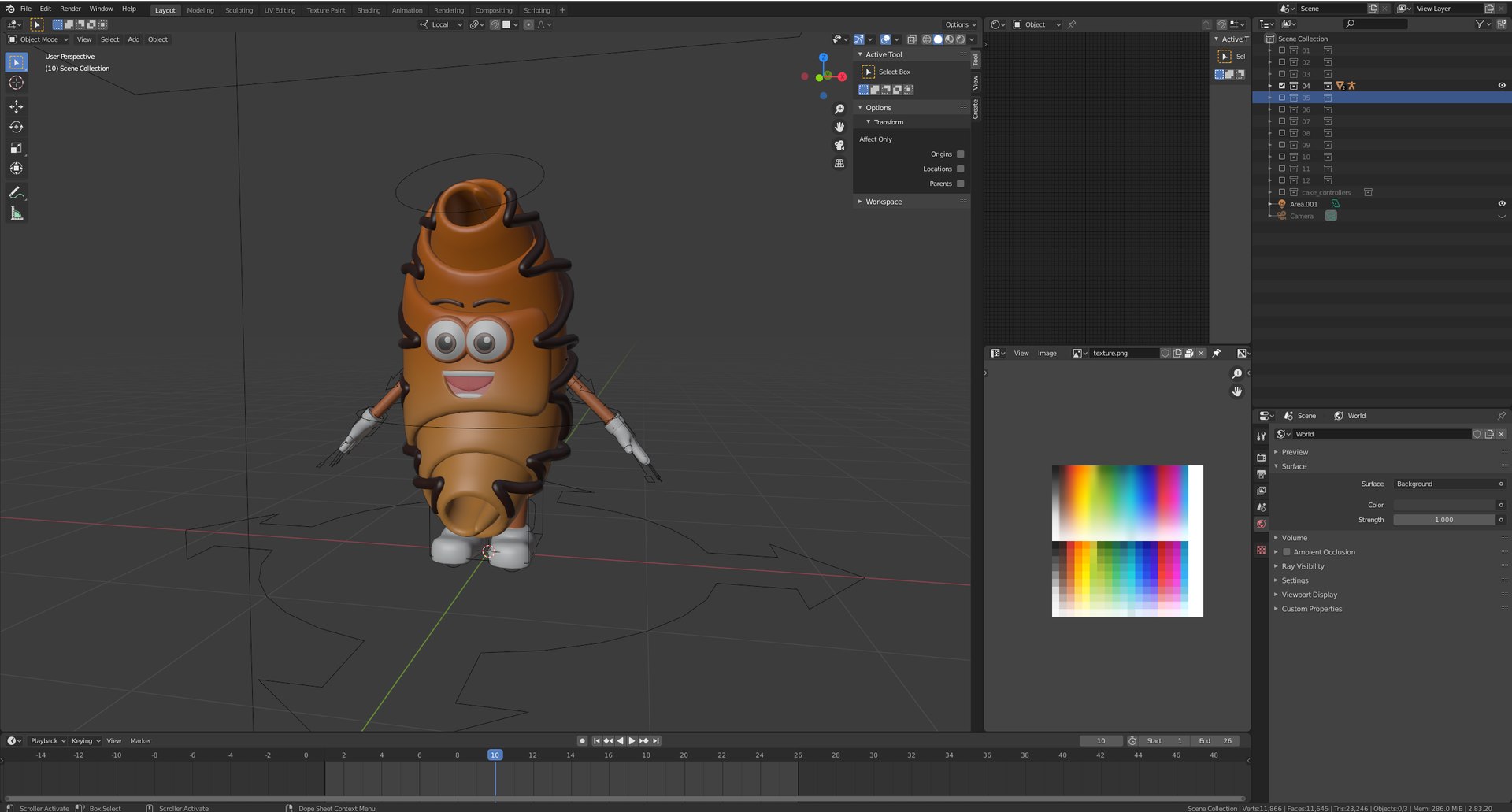The image size is (1512, 812).
Task: Open the viewport Add menu
Action: 134,39
